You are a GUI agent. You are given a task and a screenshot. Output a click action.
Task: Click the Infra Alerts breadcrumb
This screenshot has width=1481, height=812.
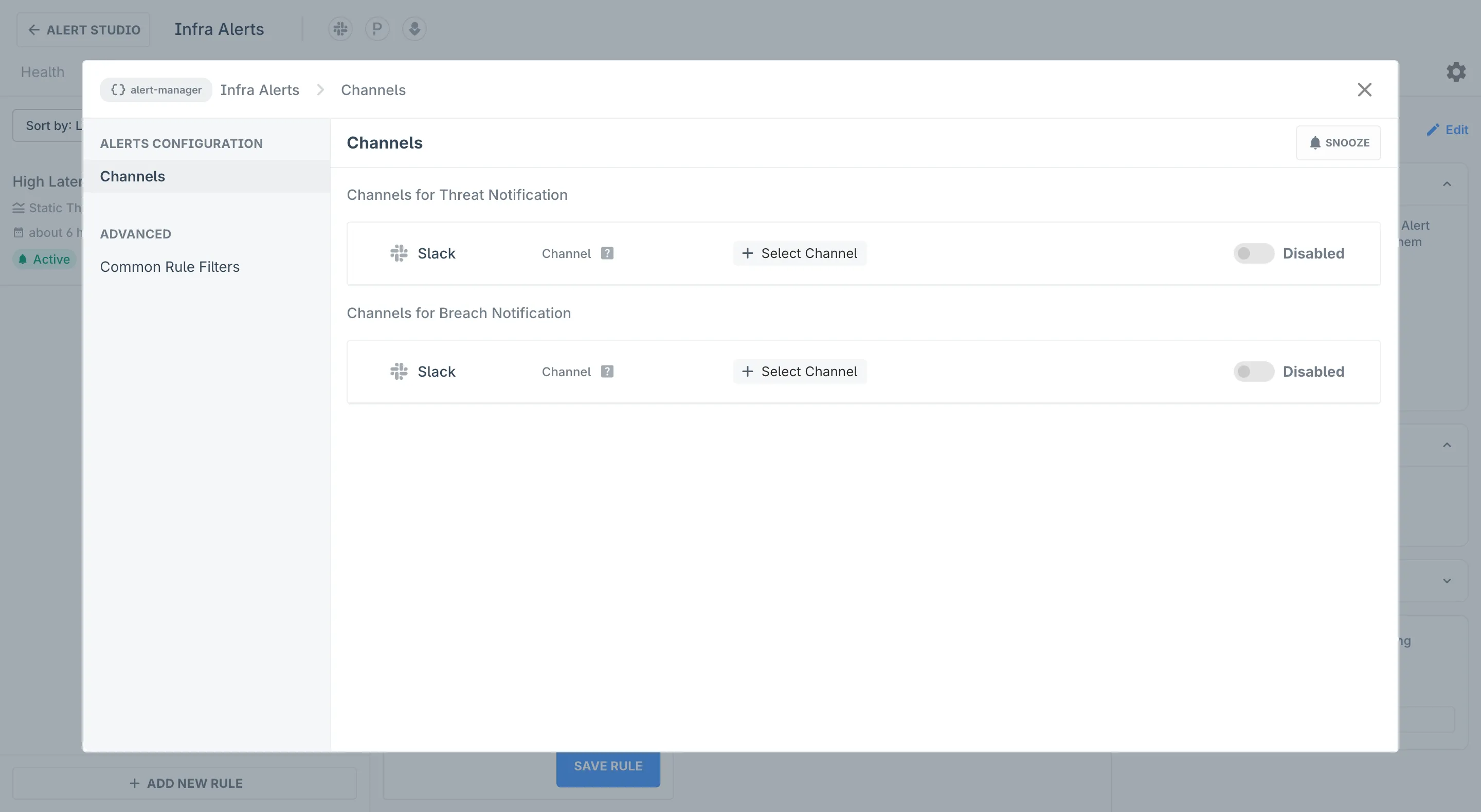coord(260,90)
